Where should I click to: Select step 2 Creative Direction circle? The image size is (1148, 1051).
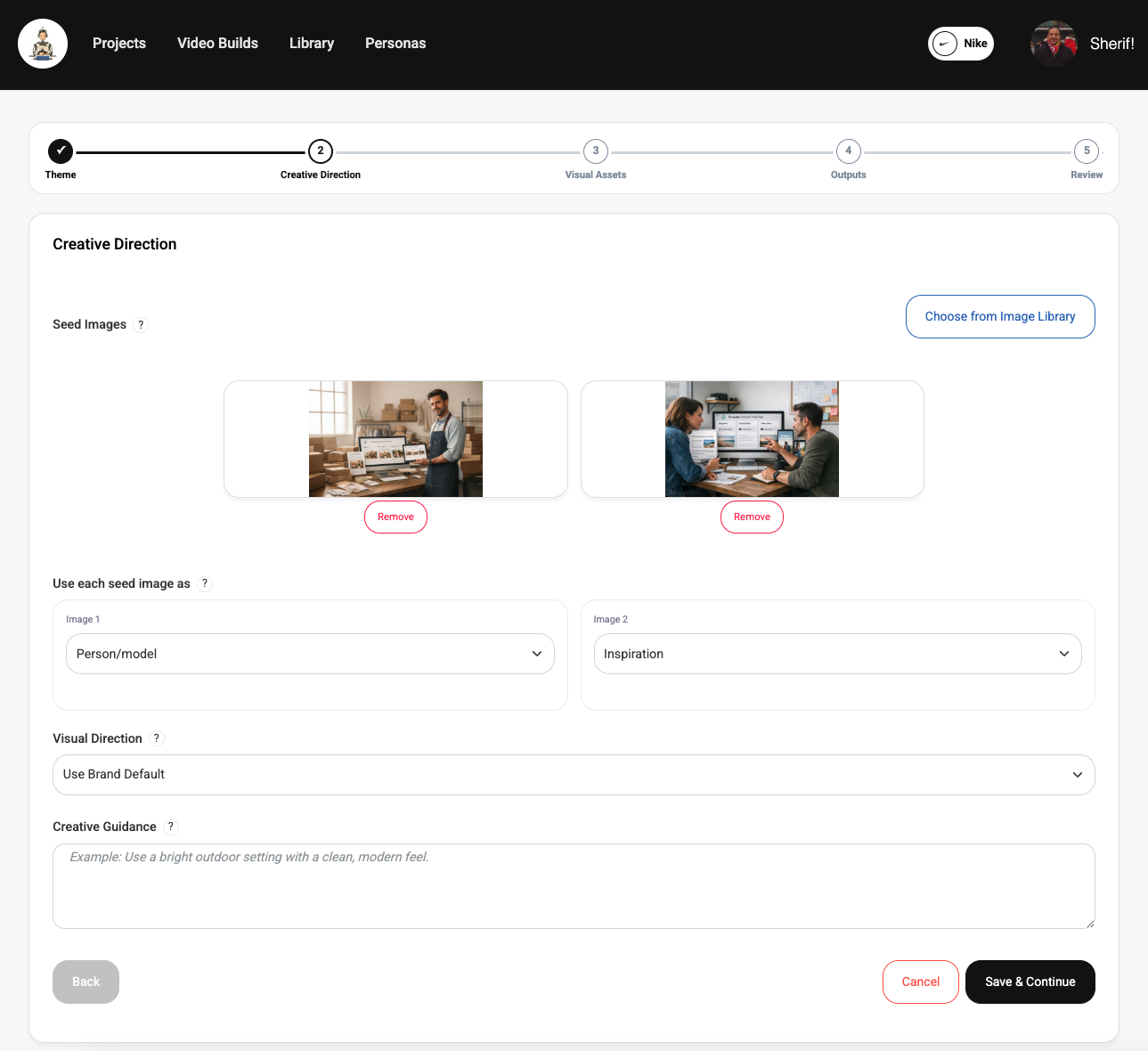321,151
